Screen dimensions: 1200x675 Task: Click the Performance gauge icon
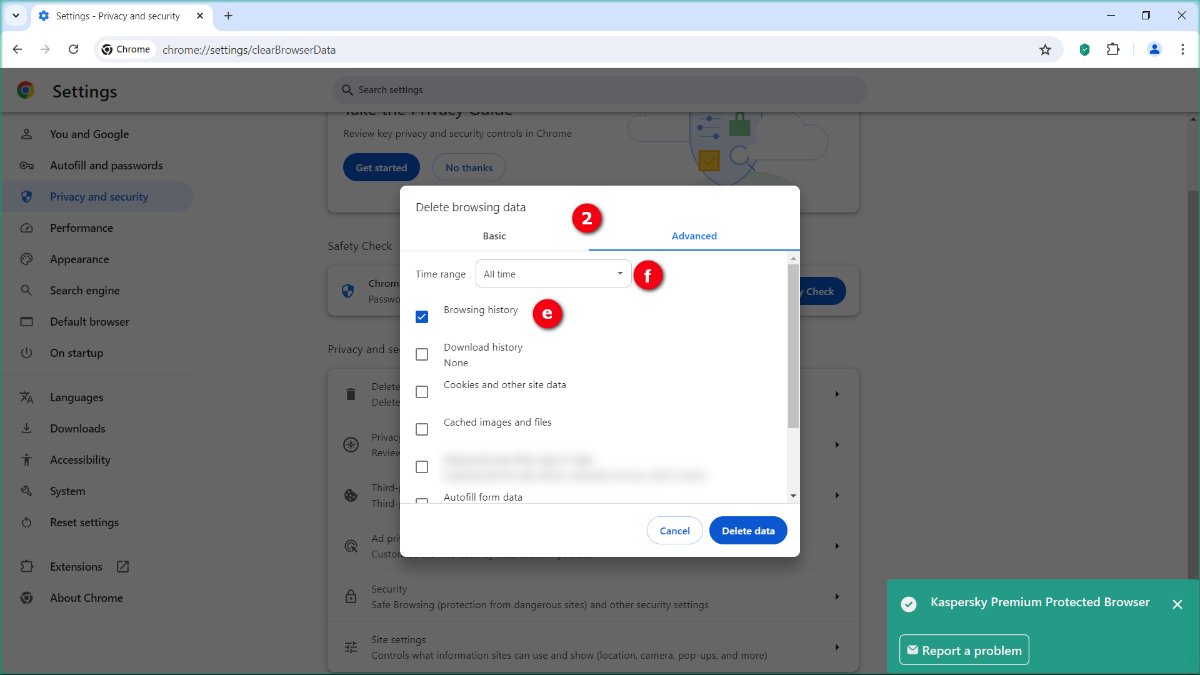point(27,228)
